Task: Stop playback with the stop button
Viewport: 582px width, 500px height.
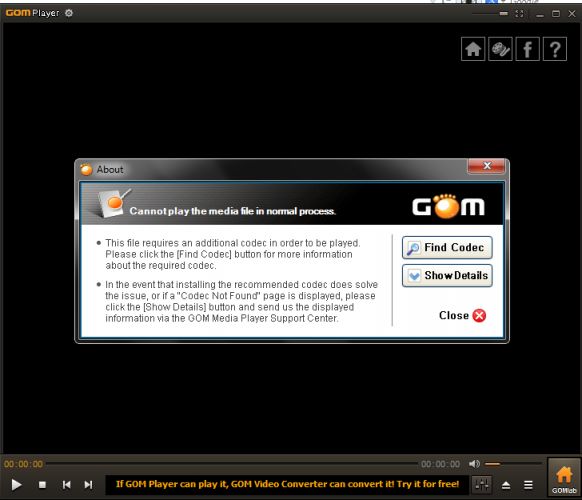Action: 42,485
